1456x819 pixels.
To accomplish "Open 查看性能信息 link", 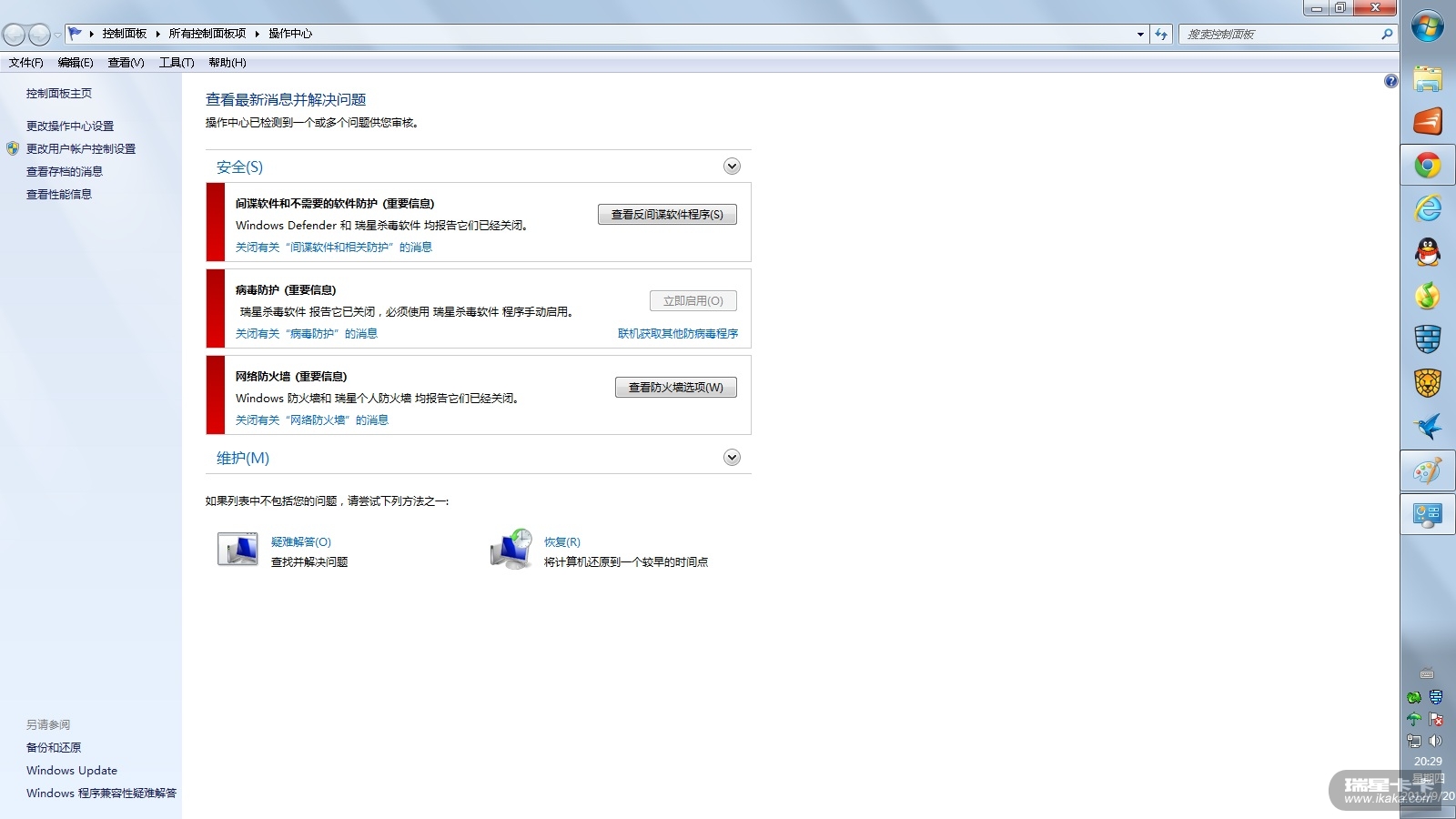I will coord(59,195).
